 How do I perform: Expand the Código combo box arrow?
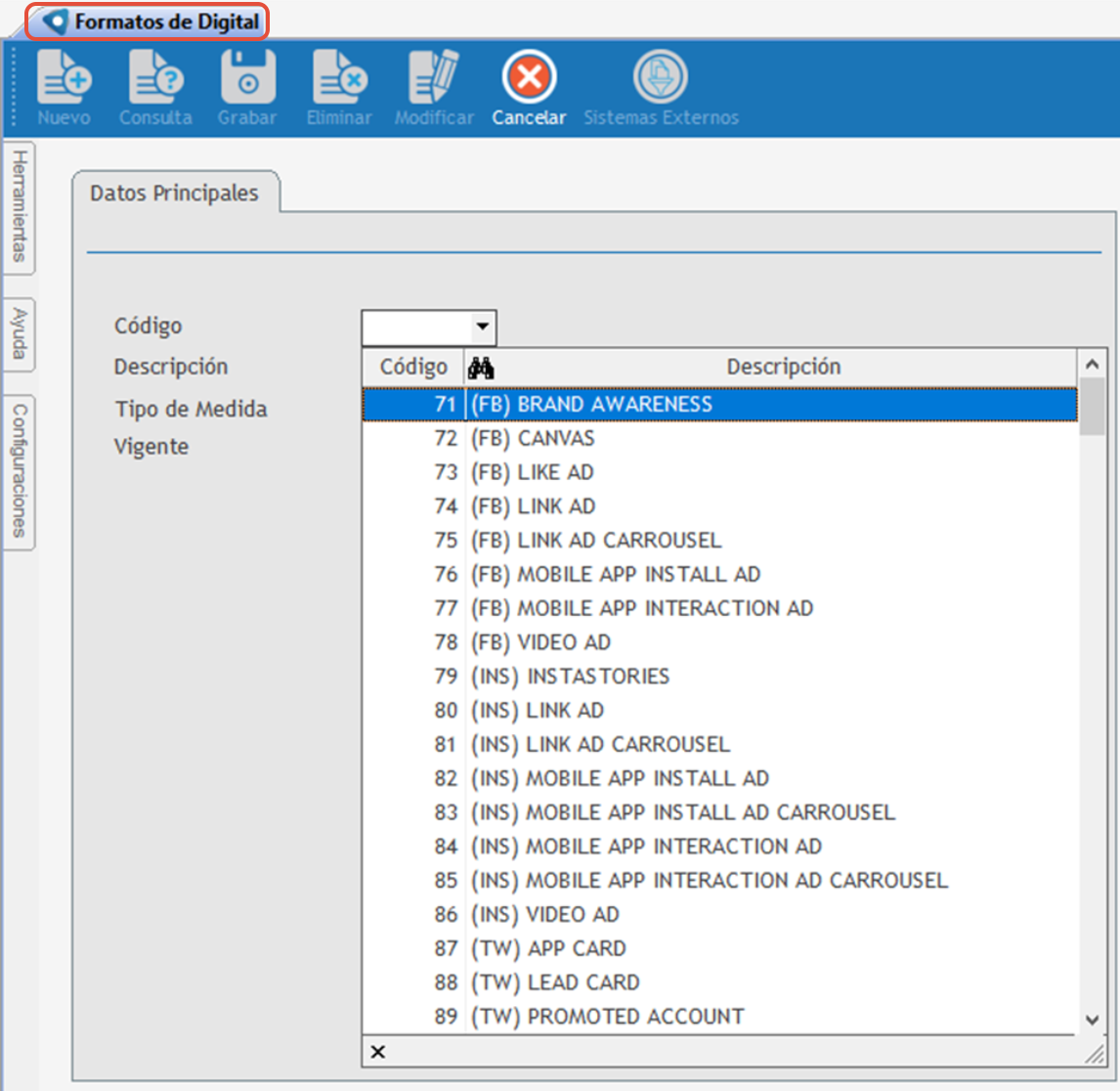click(483, 327)
